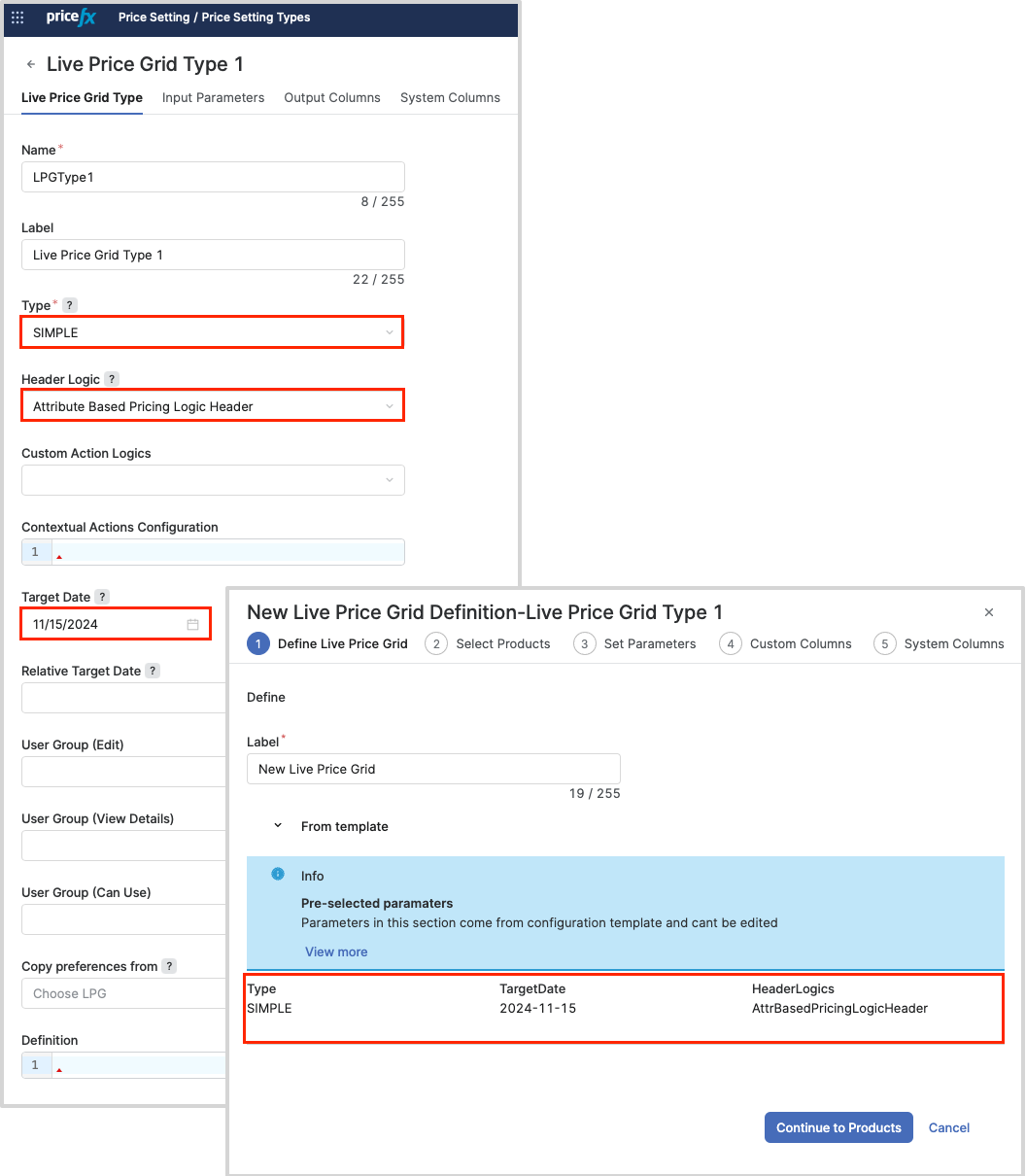Close the New Live Price Grid dialog
Viewport: 1026px width, 1176px height.
tap(989, 612)
